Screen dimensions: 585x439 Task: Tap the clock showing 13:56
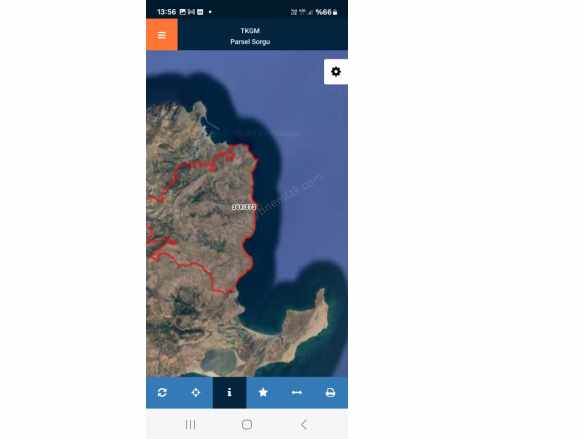tap(166, 12)
